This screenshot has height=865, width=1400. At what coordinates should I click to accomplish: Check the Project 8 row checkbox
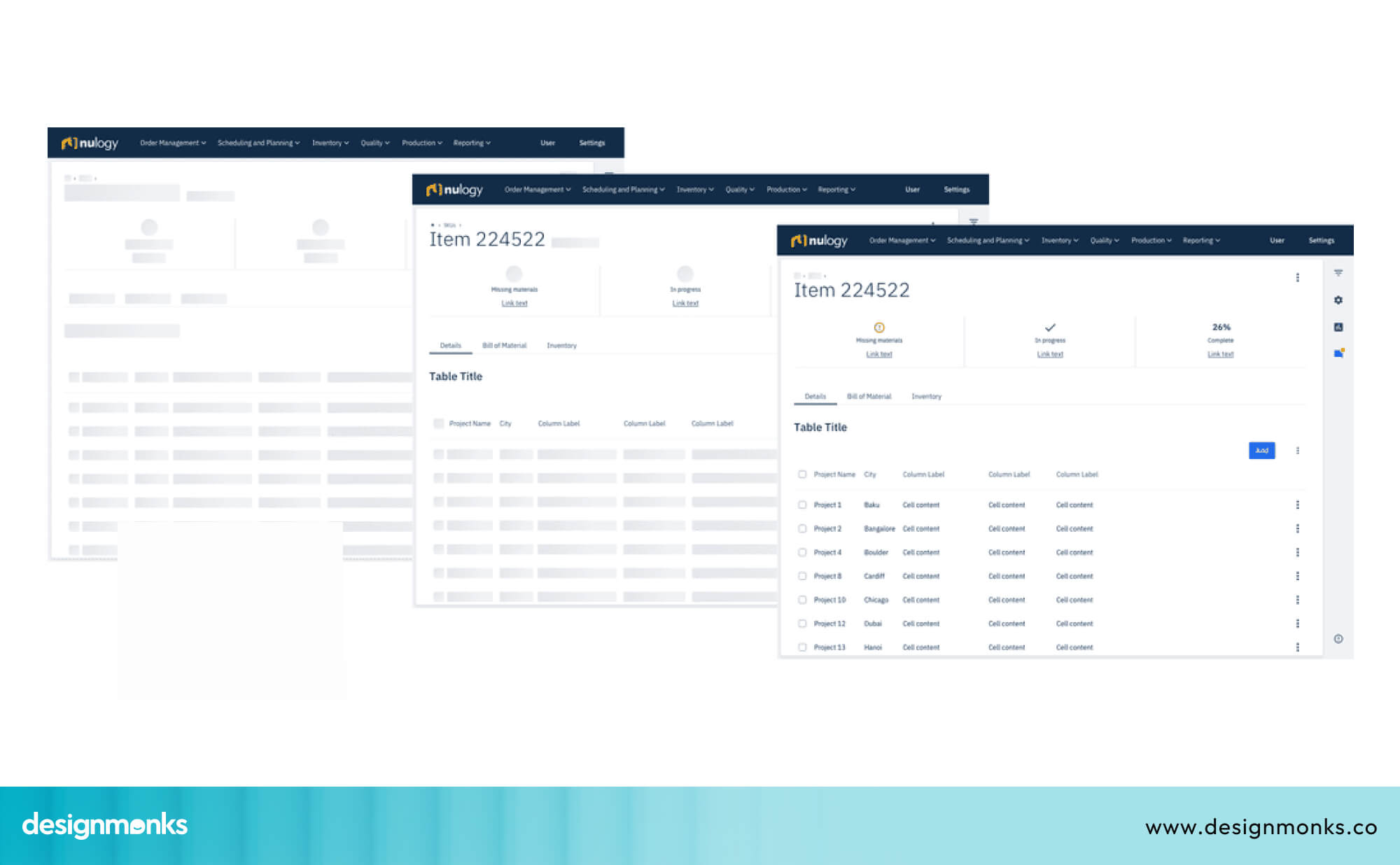pos(802,576)
